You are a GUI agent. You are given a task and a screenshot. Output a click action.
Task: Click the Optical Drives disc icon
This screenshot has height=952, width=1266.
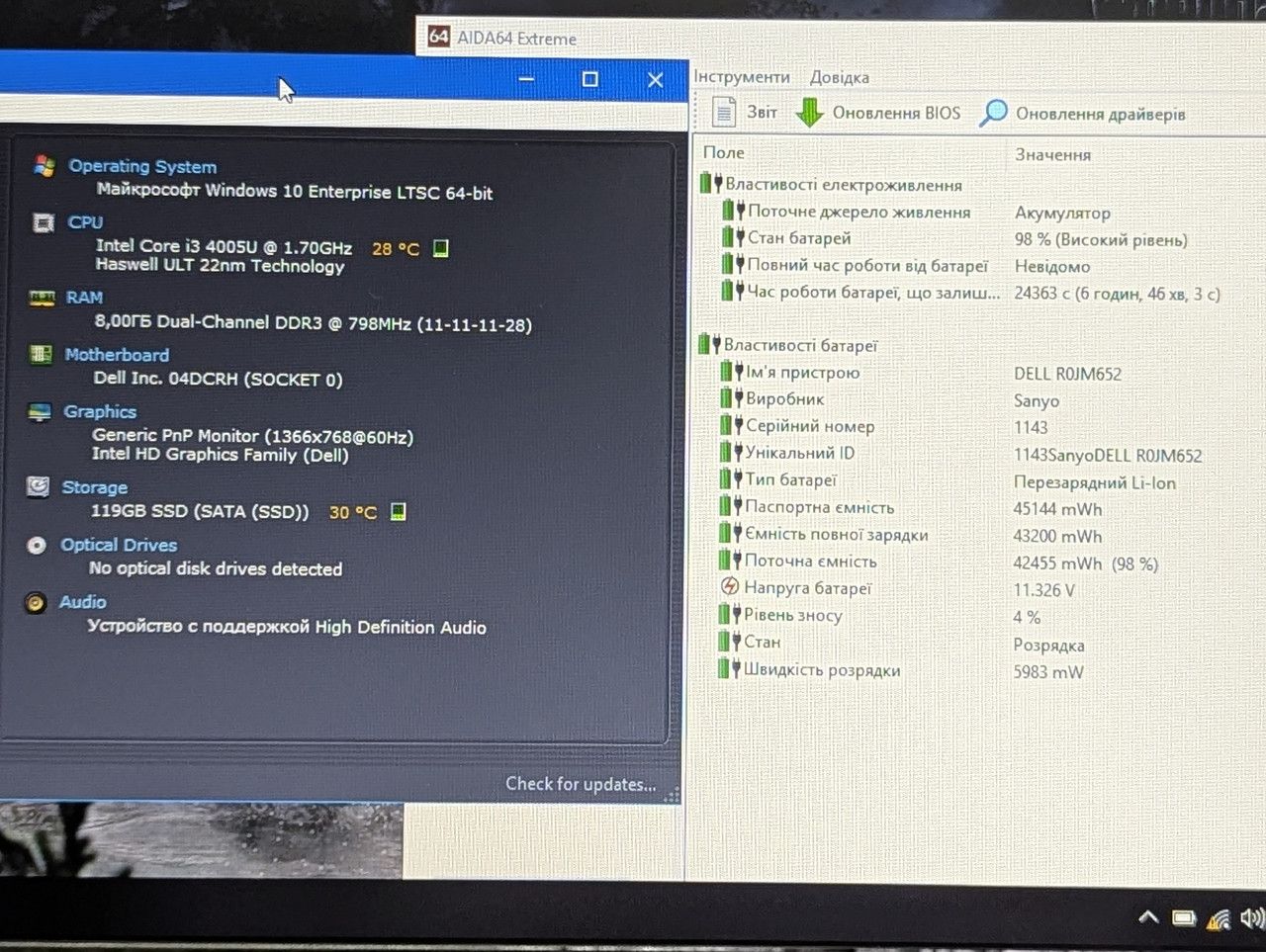click(x=37, y=545)
